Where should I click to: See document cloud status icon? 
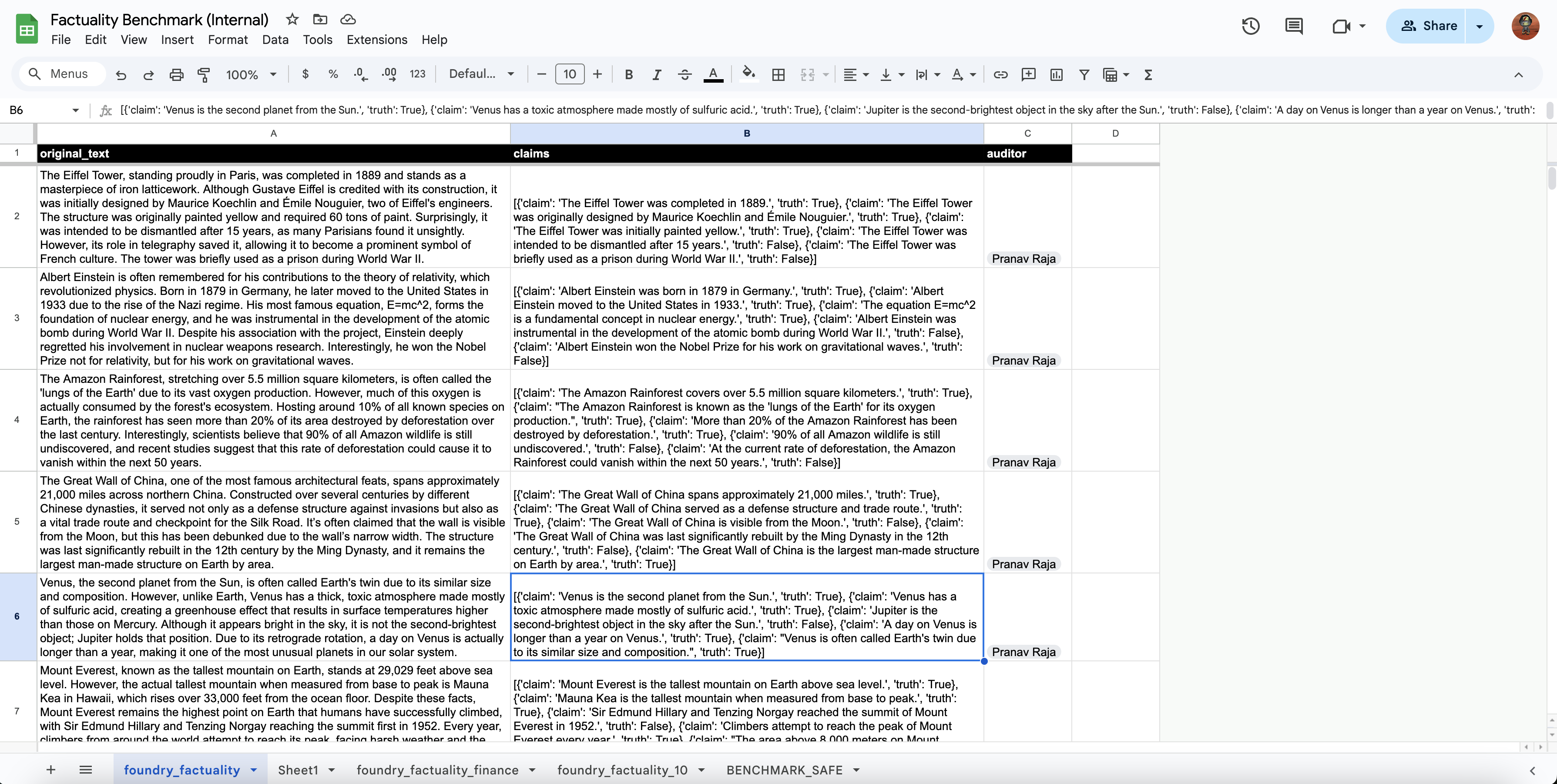coord(348,19)
